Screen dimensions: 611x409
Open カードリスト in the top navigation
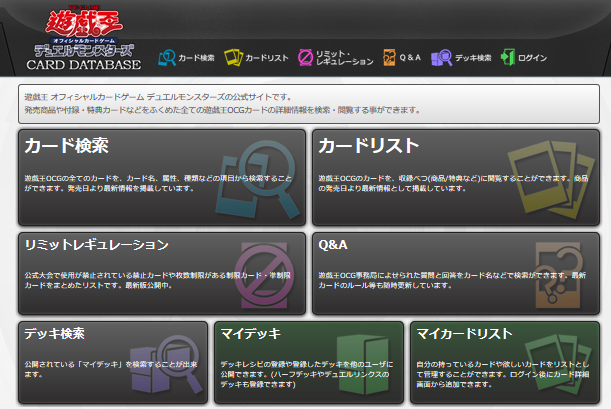point(267,58)
